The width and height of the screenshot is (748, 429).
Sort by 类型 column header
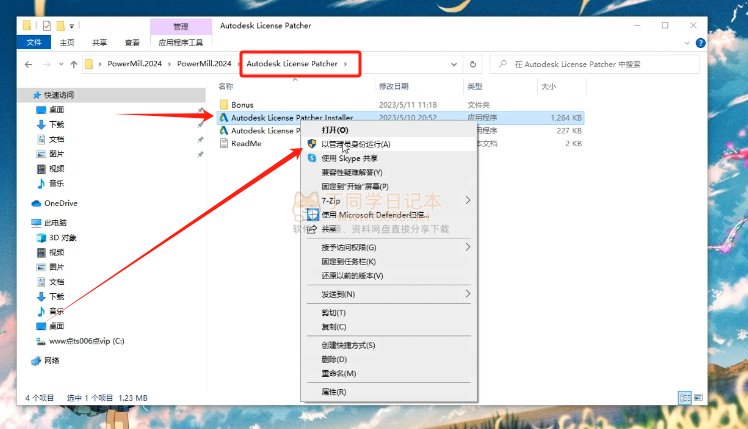click(475, 86)
